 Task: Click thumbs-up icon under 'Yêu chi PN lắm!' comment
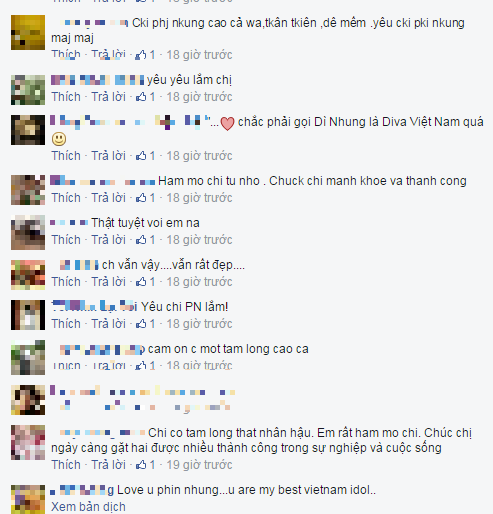coord(141,324)
